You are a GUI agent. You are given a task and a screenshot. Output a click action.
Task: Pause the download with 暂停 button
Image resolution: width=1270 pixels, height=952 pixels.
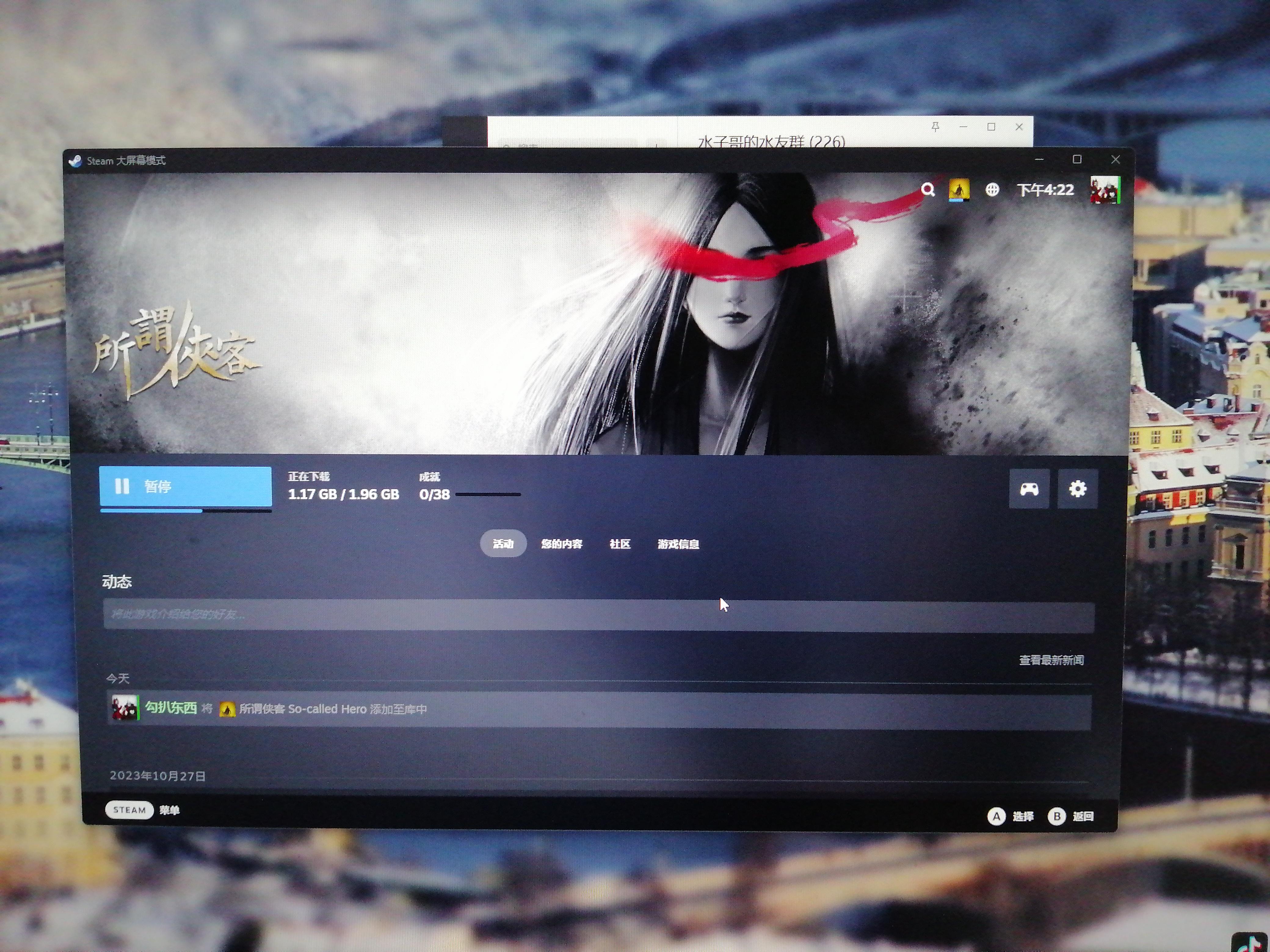tap(185, 486)
